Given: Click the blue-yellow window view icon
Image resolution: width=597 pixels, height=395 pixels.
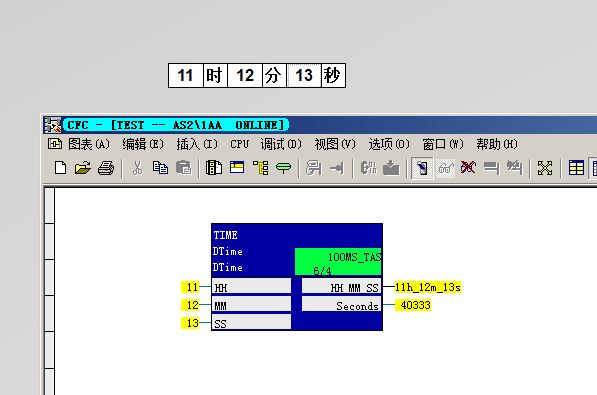Looking at the screenshot, I should 237,168.
